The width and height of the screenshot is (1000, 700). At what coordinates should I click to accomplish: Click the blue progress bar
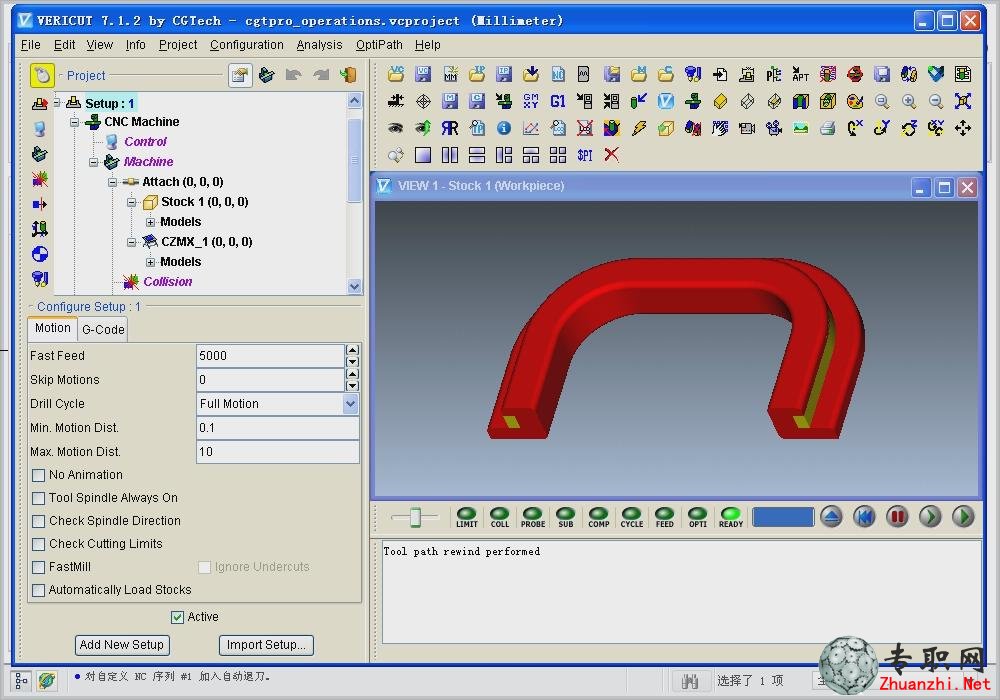pyautogui.click(x=783, y=516)
